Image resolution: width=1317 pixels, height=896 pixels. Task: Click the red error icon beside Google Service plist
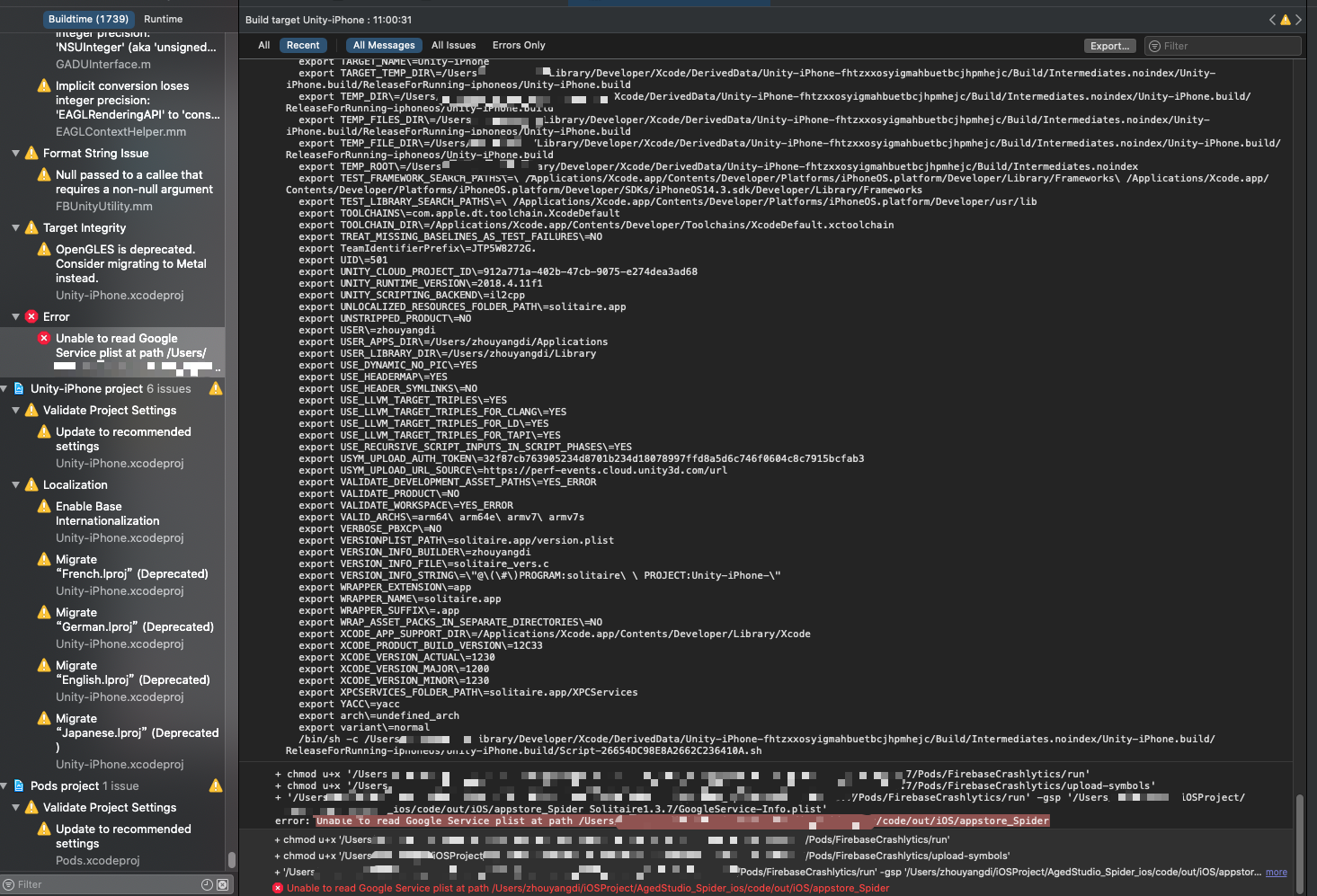[44, 338]
